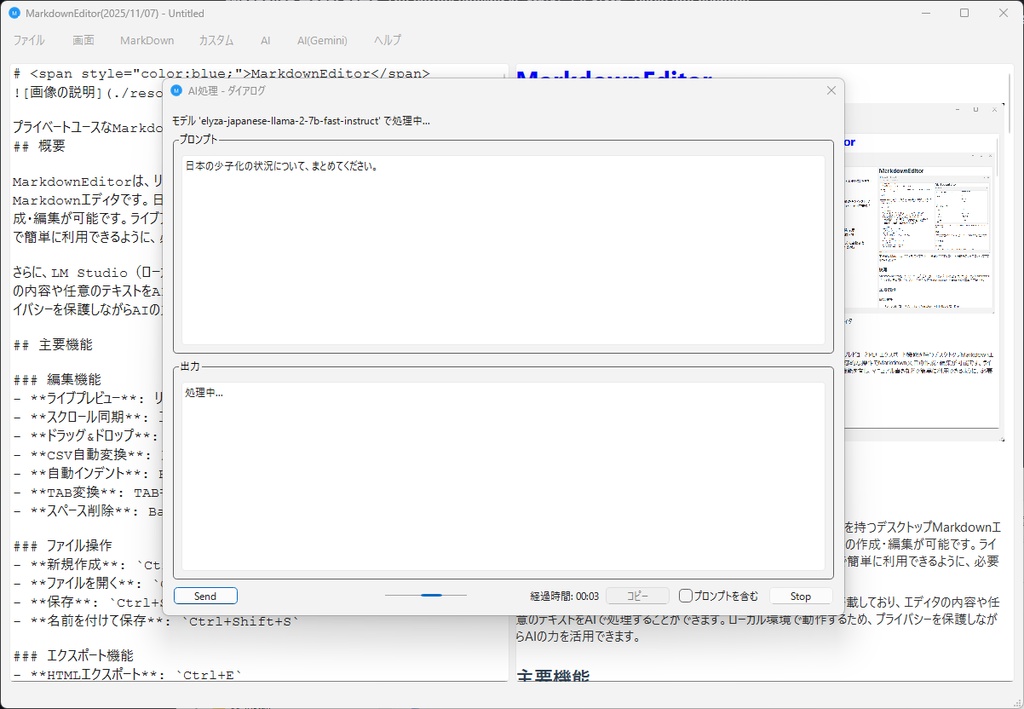Viewport: 1024px width, 709px height.
Task: Open the ファイル menu
Action: pos(29,40)
